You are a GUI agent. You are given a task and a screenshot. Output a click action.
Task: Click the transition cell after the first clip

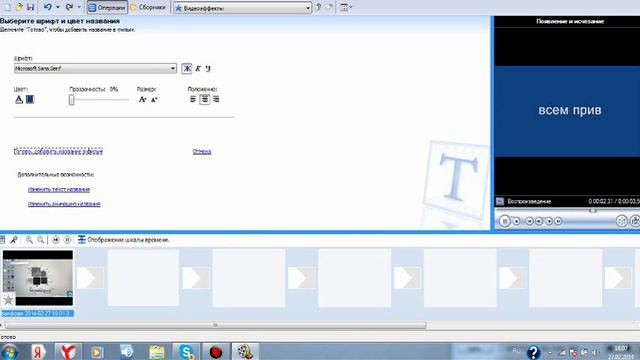coord(90,278)
